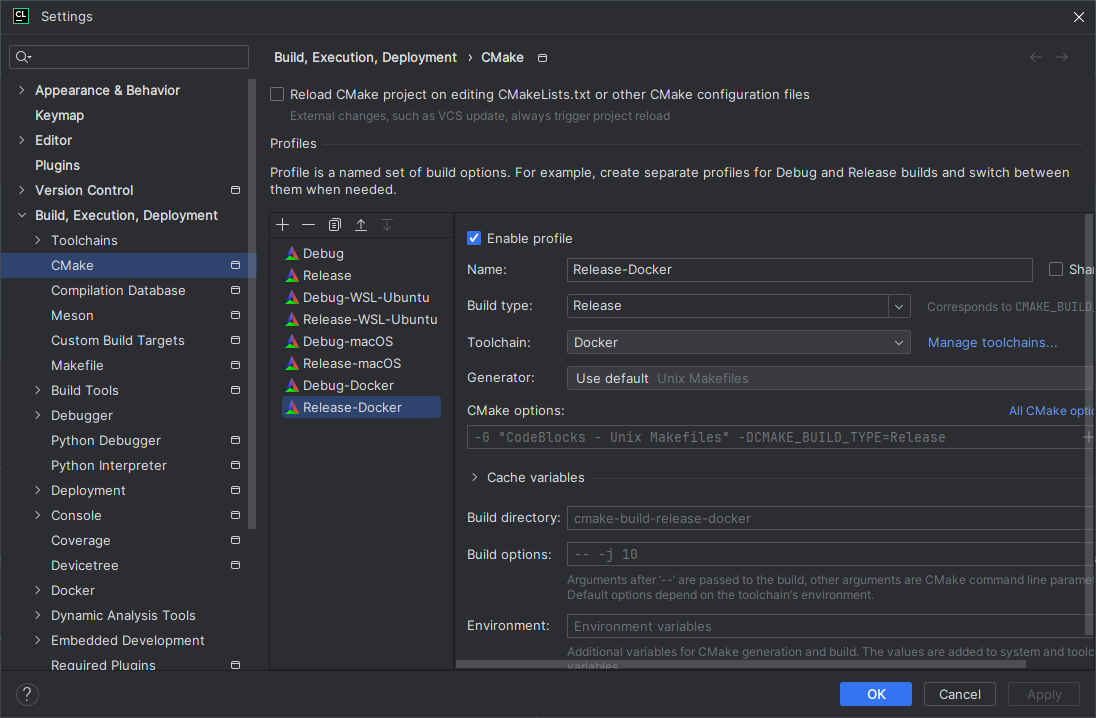The height and width of the screenshot is (718, 1096).
Task: Expand the Cache variables section
Action: pos(474,477)
